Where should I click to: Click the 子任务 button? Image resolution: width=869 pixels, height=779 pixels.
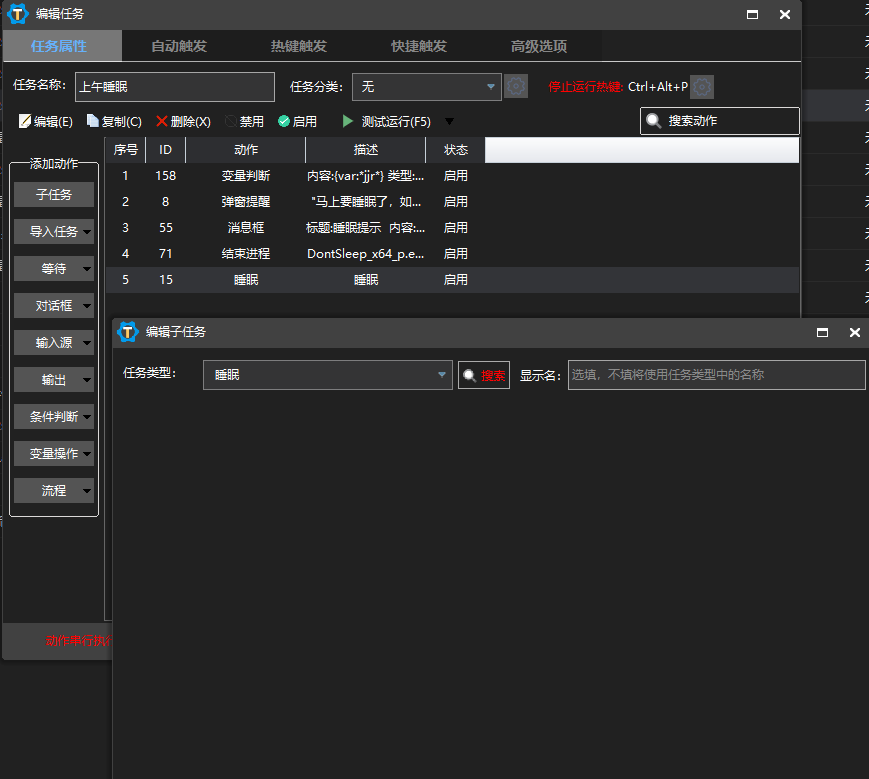[x=54, y=195]
